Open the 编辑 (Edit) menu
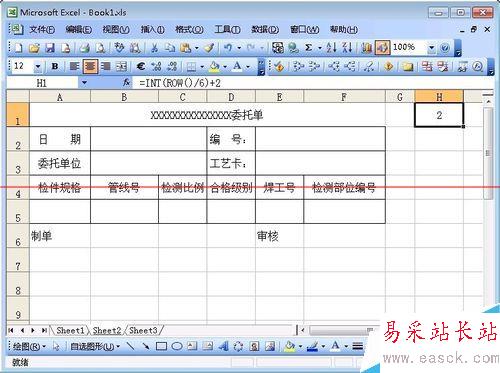 [79, 30]
